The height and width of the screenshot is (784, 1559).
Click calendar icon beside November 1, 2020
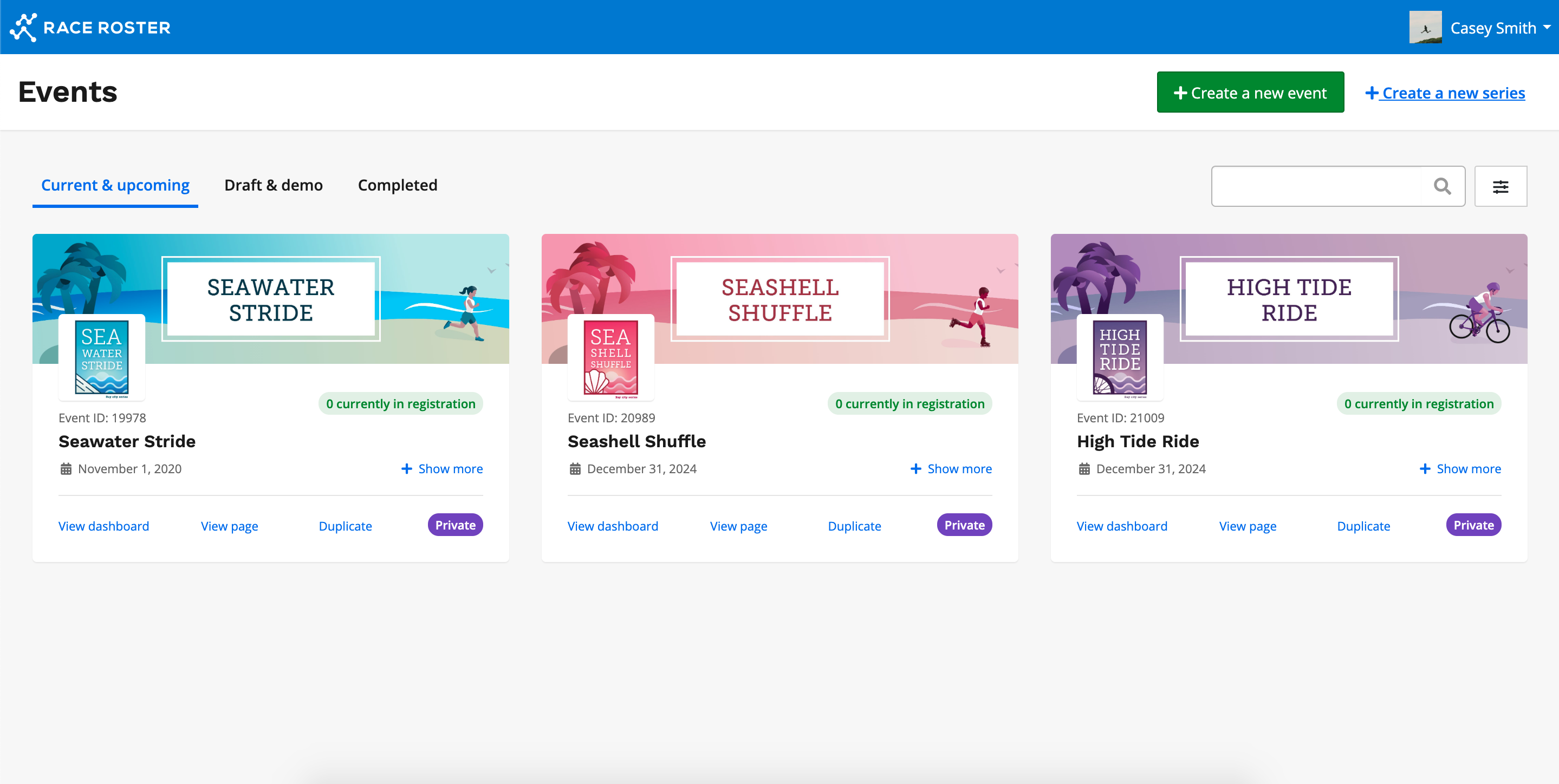(66, 469)
